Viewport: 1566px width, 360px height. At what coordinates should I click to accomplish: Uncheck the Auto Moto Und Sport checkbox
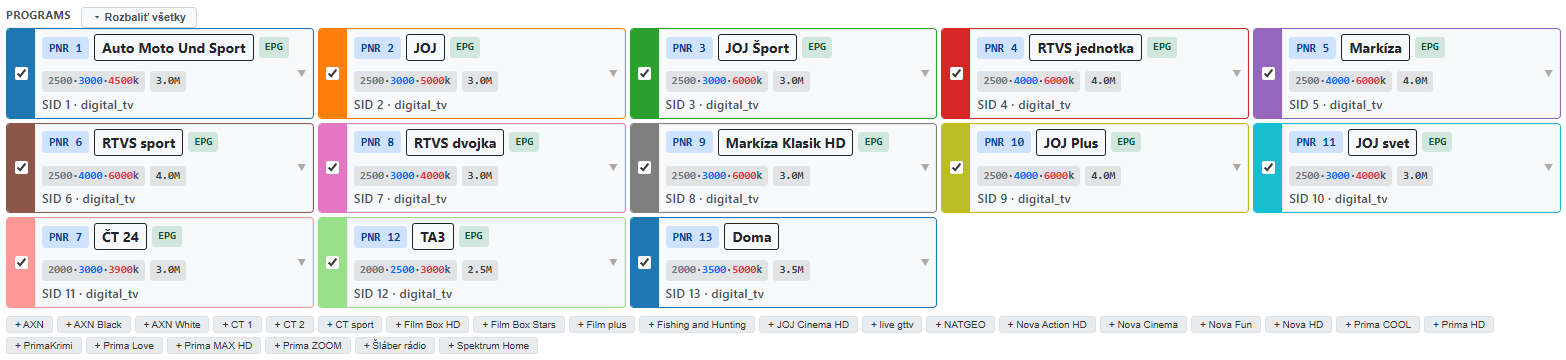click(21, 73)
